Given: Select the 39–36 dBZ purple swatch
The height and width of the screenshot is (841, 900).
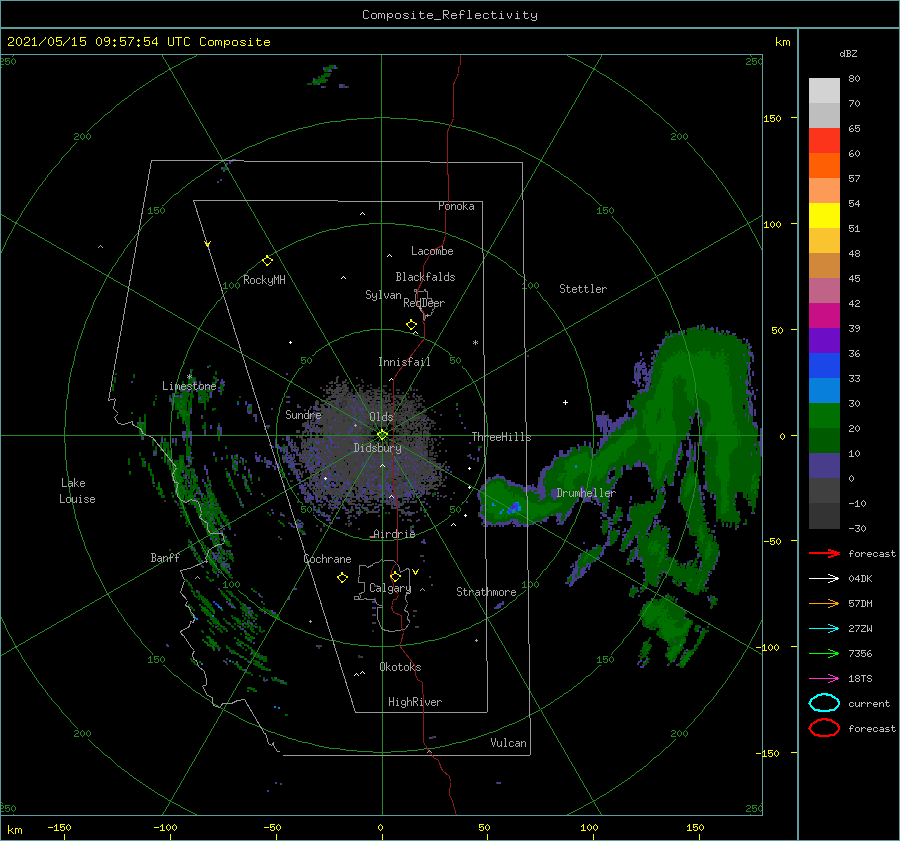Looking at the screenshot, I should (x=824, y=340).
